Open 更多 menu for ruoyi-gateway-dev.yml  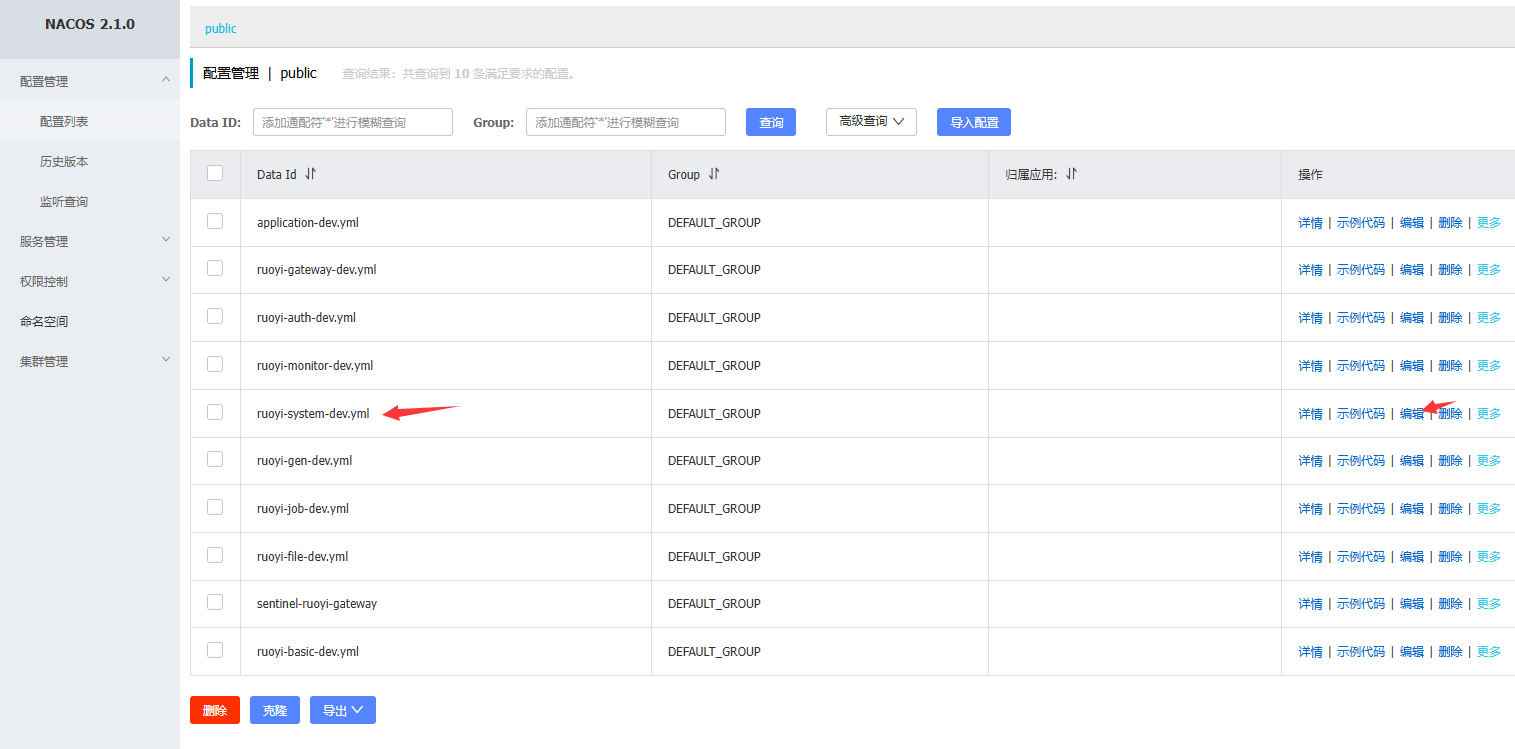[x=1489, y=270]
